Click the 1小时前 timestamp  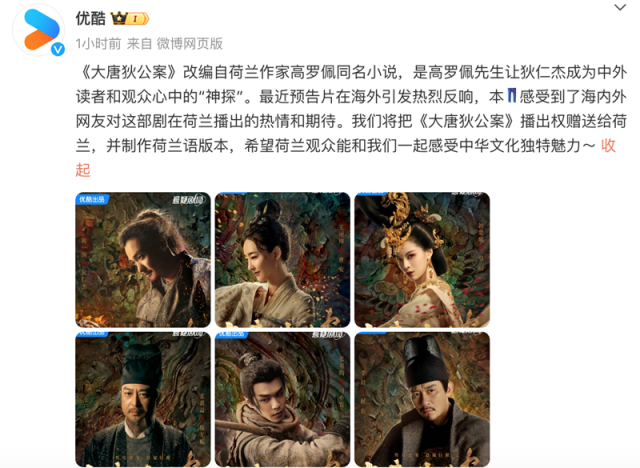[98, 44]
